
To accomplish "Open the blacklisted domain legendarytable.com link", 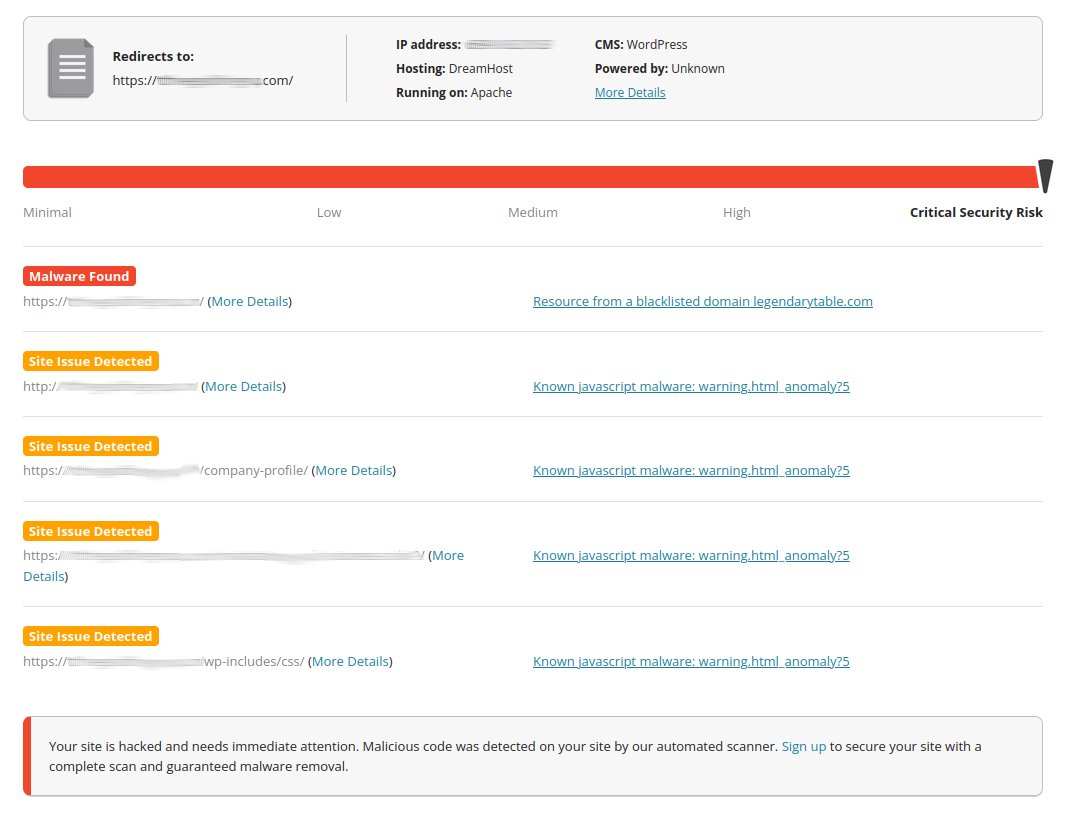I will pos(702,301).
